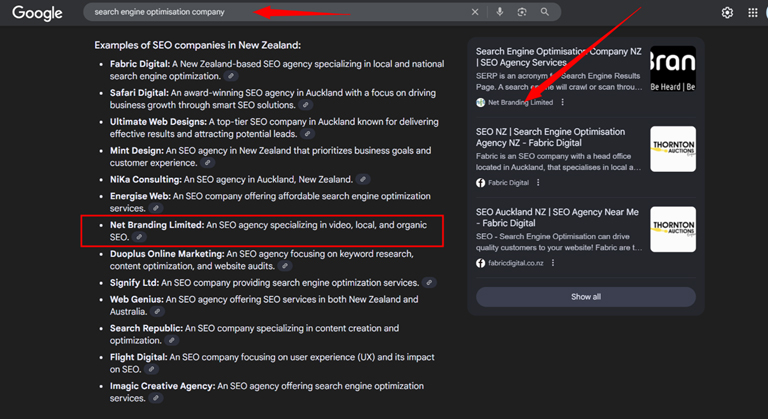The height and width of the screenshot is (419, 768).
Task: Click the Safari Digital list entry text
Action: [272, 99]
